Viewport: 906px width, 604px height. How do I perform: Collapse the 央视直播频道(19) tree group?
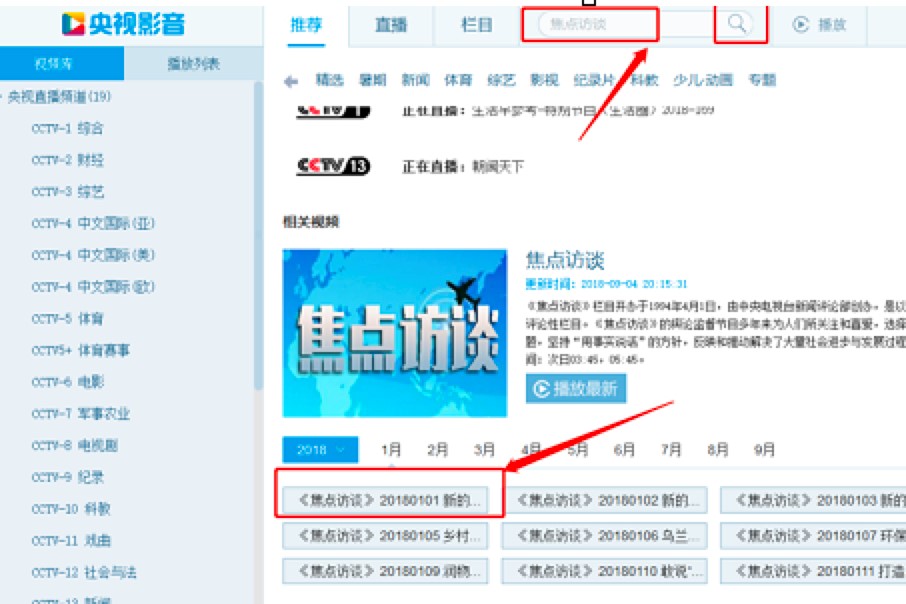pos(59,97)
